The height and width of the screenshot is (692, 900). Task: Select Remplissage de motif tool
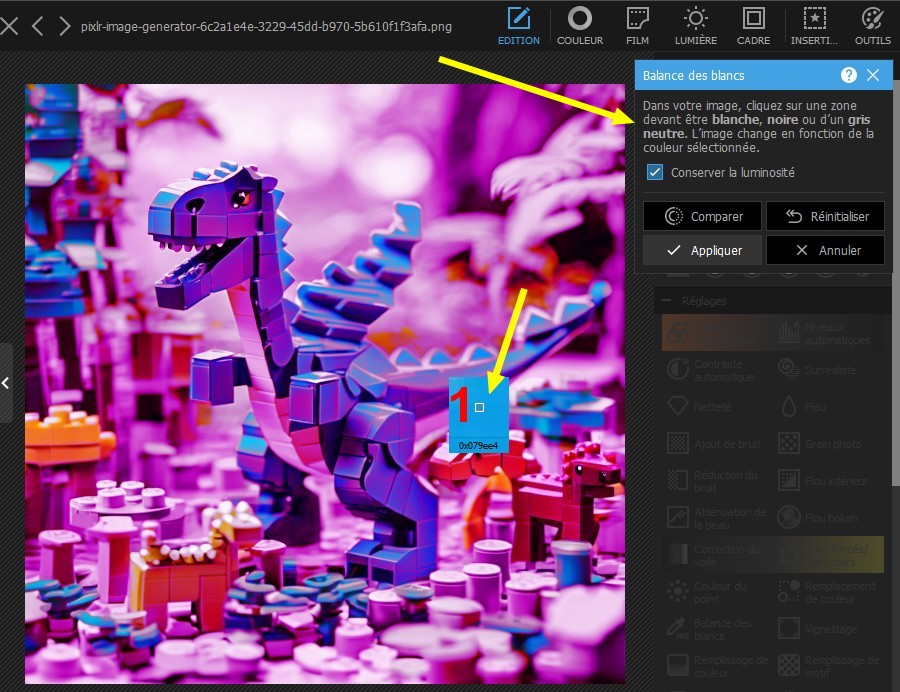pos(828,666)
